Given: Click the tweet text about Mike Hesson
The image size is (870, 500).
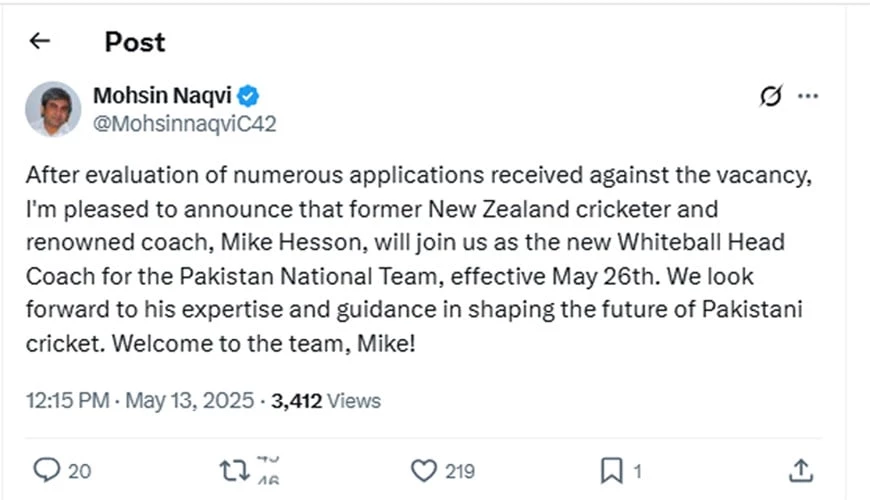Looking at the screenshot, I should [420, 257].
